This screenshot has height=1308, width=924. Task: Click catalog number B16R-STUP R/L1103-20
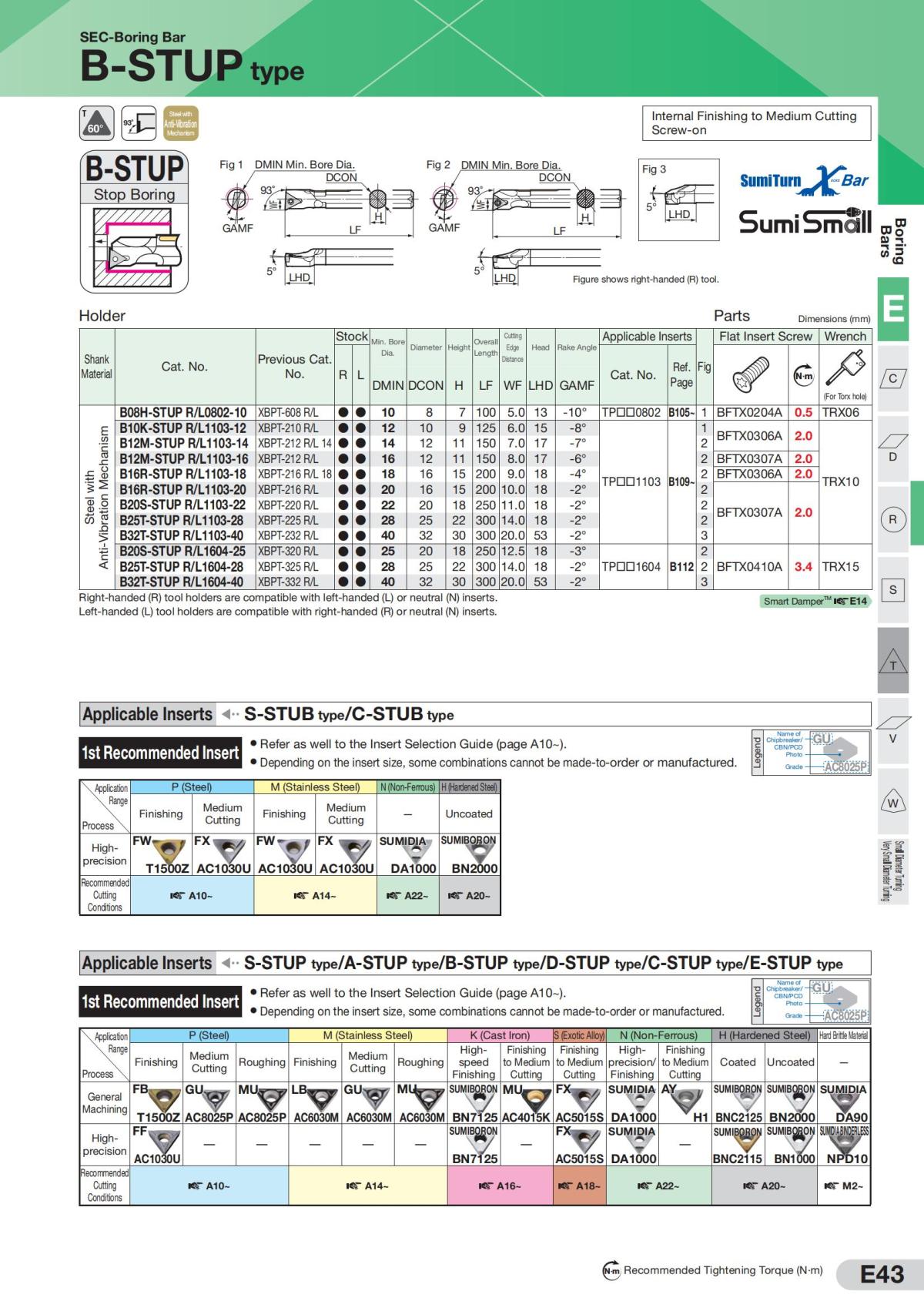[183, 489]
